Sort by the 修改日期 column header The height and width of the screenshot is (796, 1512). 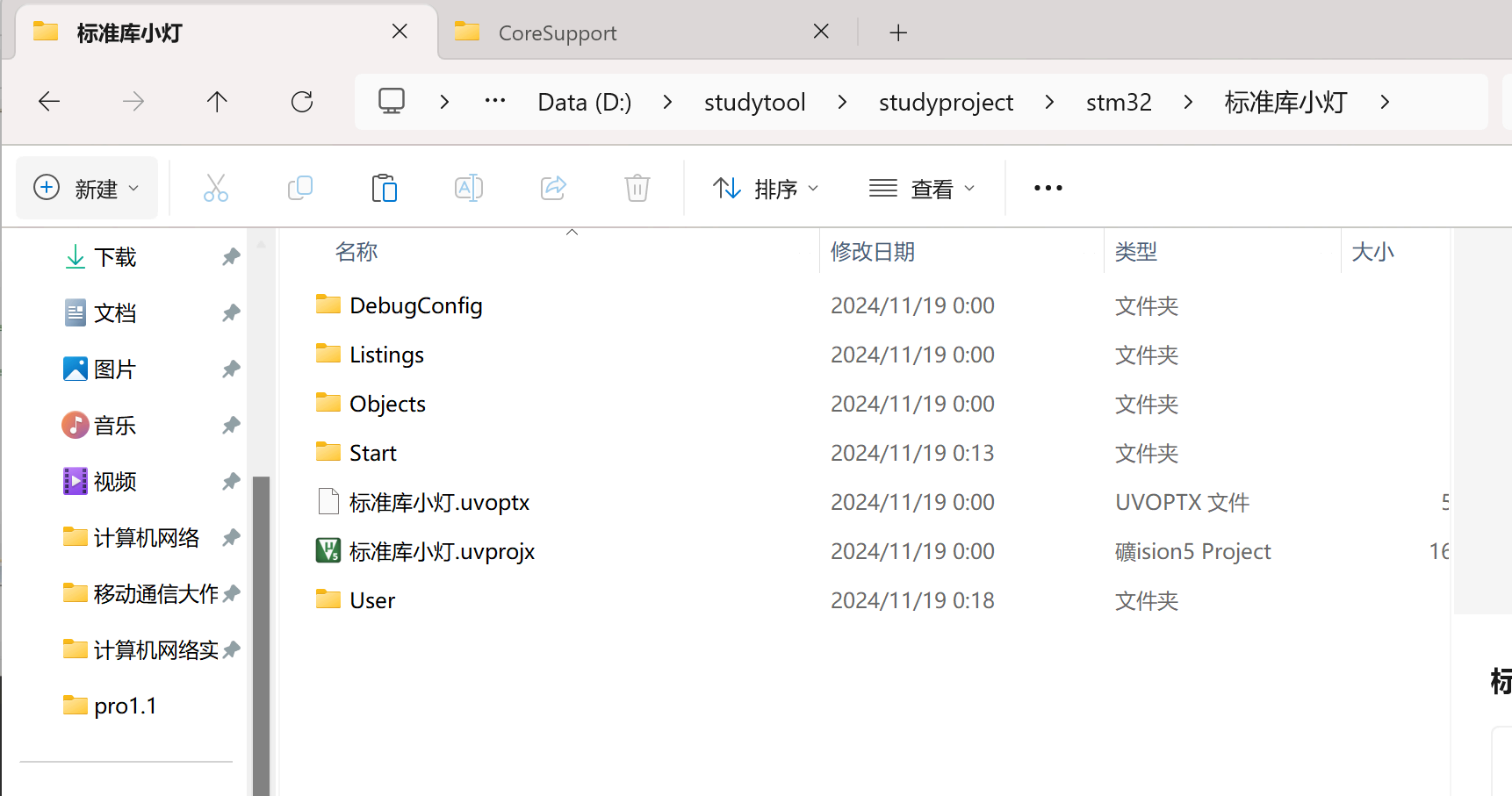(873, 252)
